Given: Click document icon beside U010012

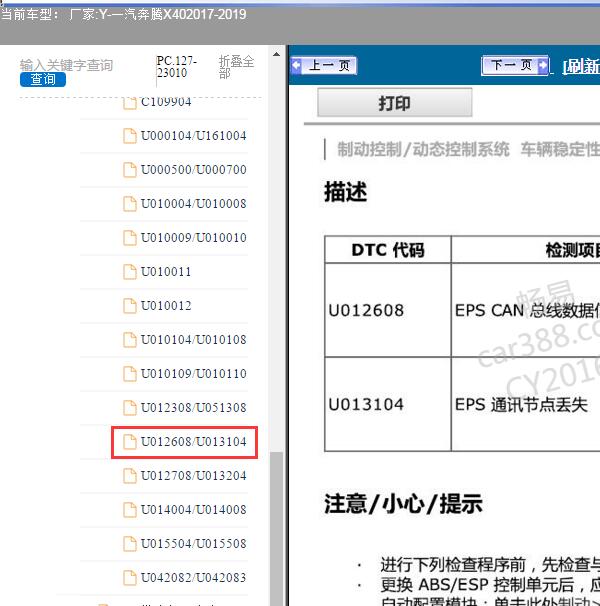Looking at the screenshot, I should [x=130, y=306].
